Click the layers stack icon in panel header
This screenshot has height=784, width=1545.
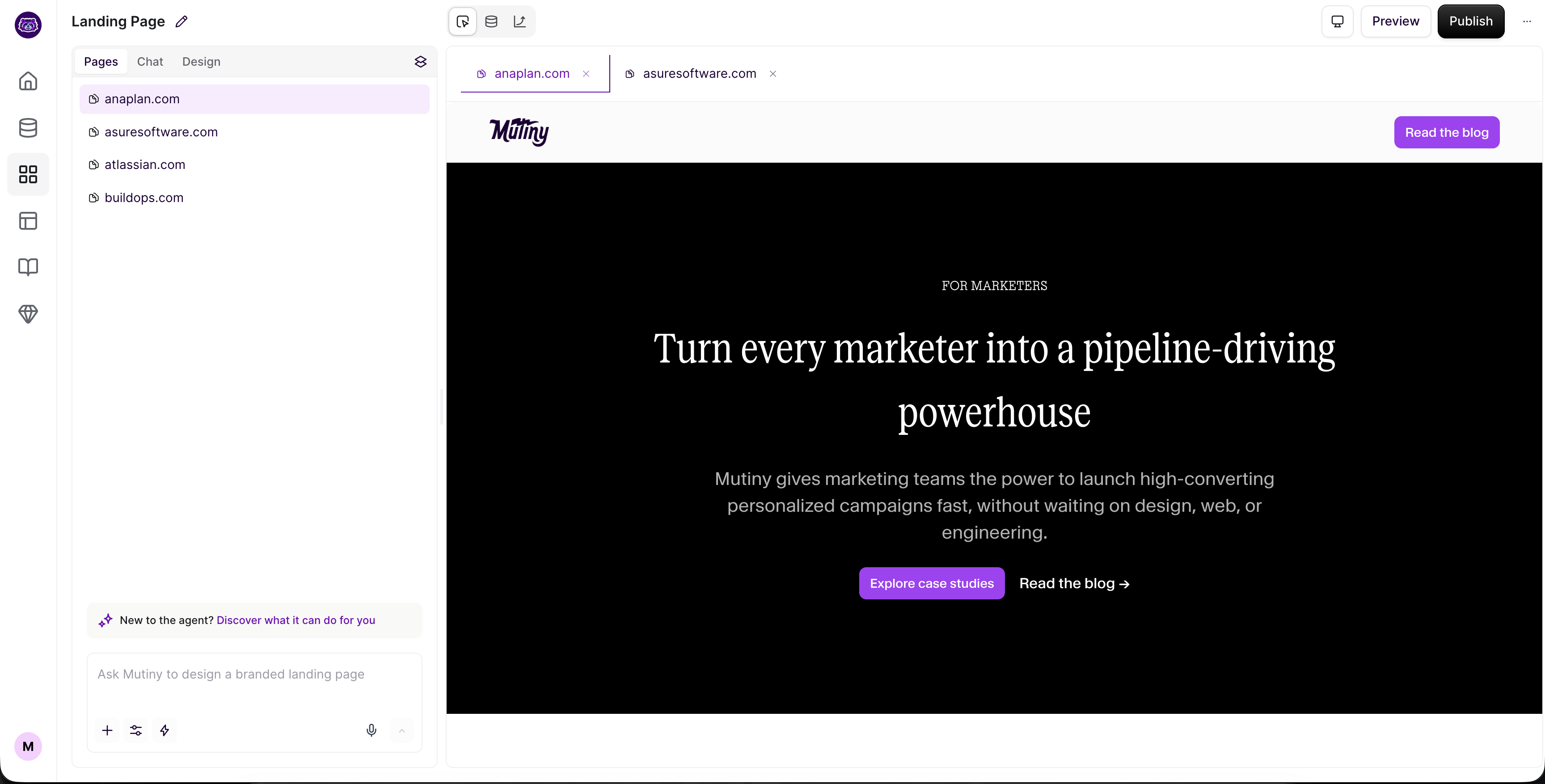(x=420, y=62)
